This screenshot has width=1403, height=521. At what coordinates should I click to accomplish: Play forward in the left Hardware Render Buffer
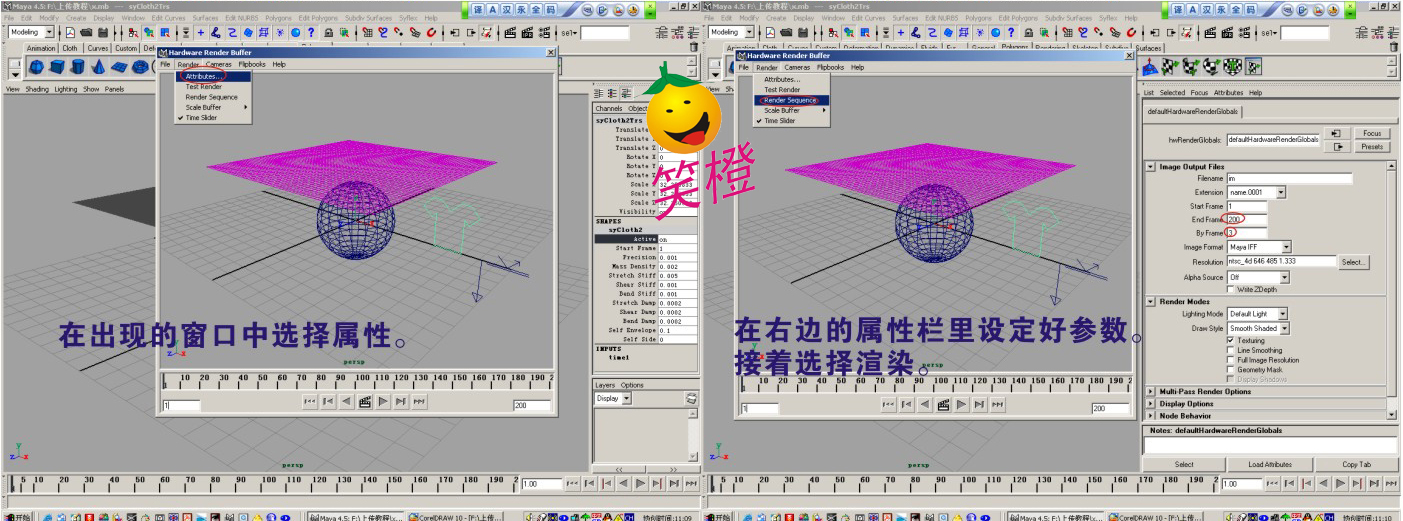pos(382,401)
